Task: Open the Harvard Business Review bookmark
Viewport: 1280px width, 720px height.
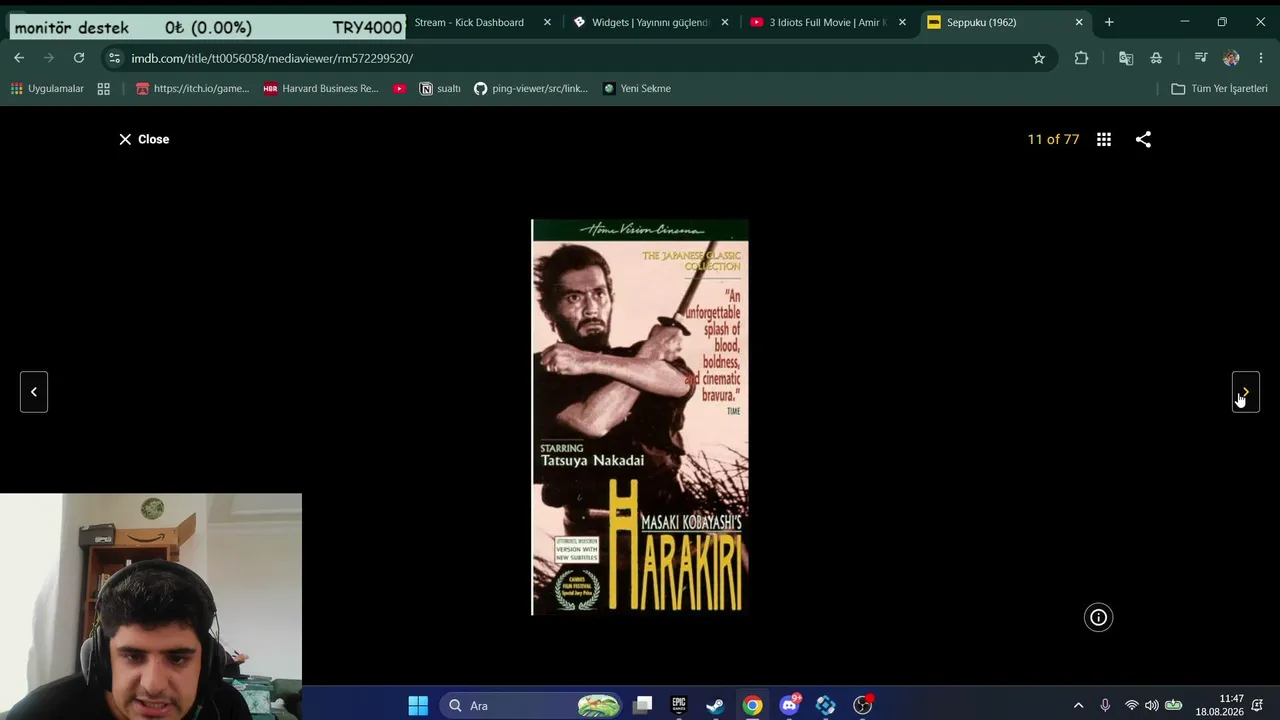Action: click(x=321, y=89)
